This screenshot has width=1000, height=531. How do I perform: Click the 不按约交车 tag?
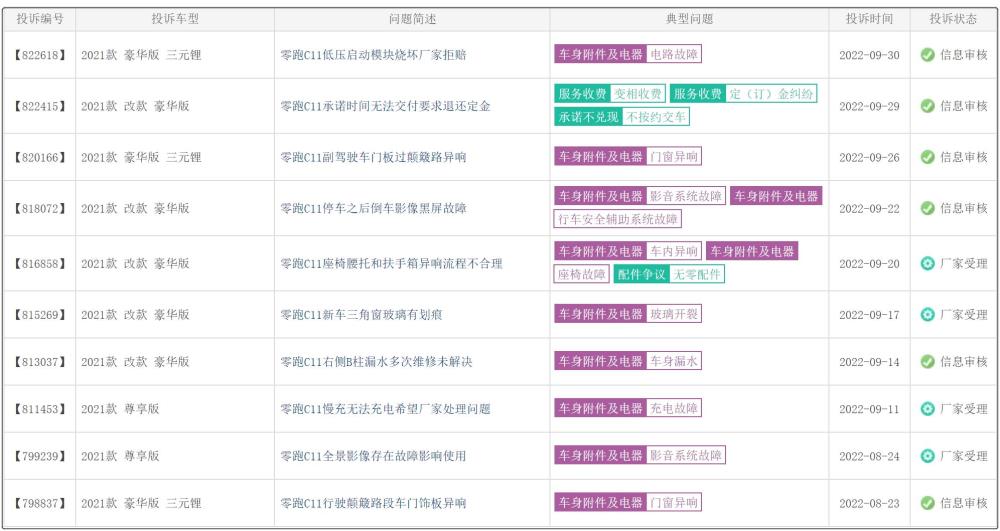[656, 117]
